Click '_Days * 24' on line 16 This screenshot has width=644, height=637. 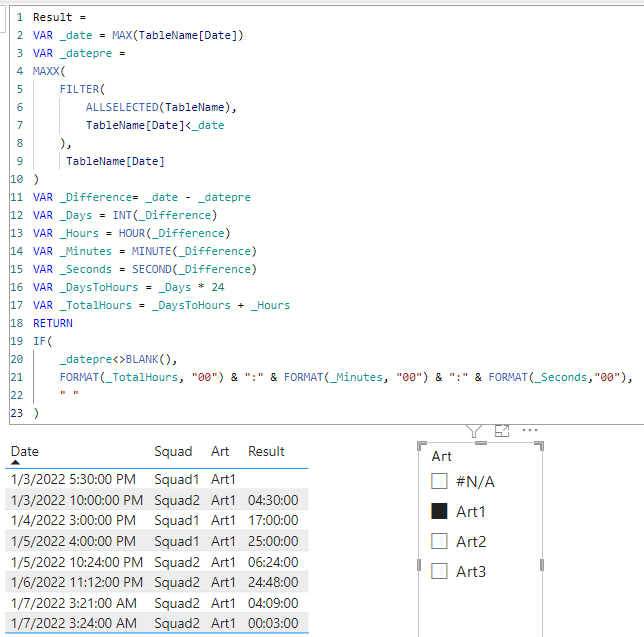point(191,287)
